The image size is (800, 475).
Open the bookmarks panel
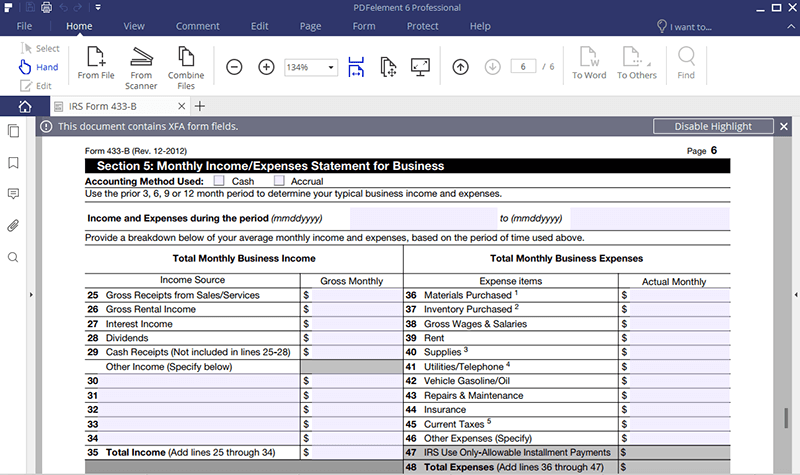[14, 163]
